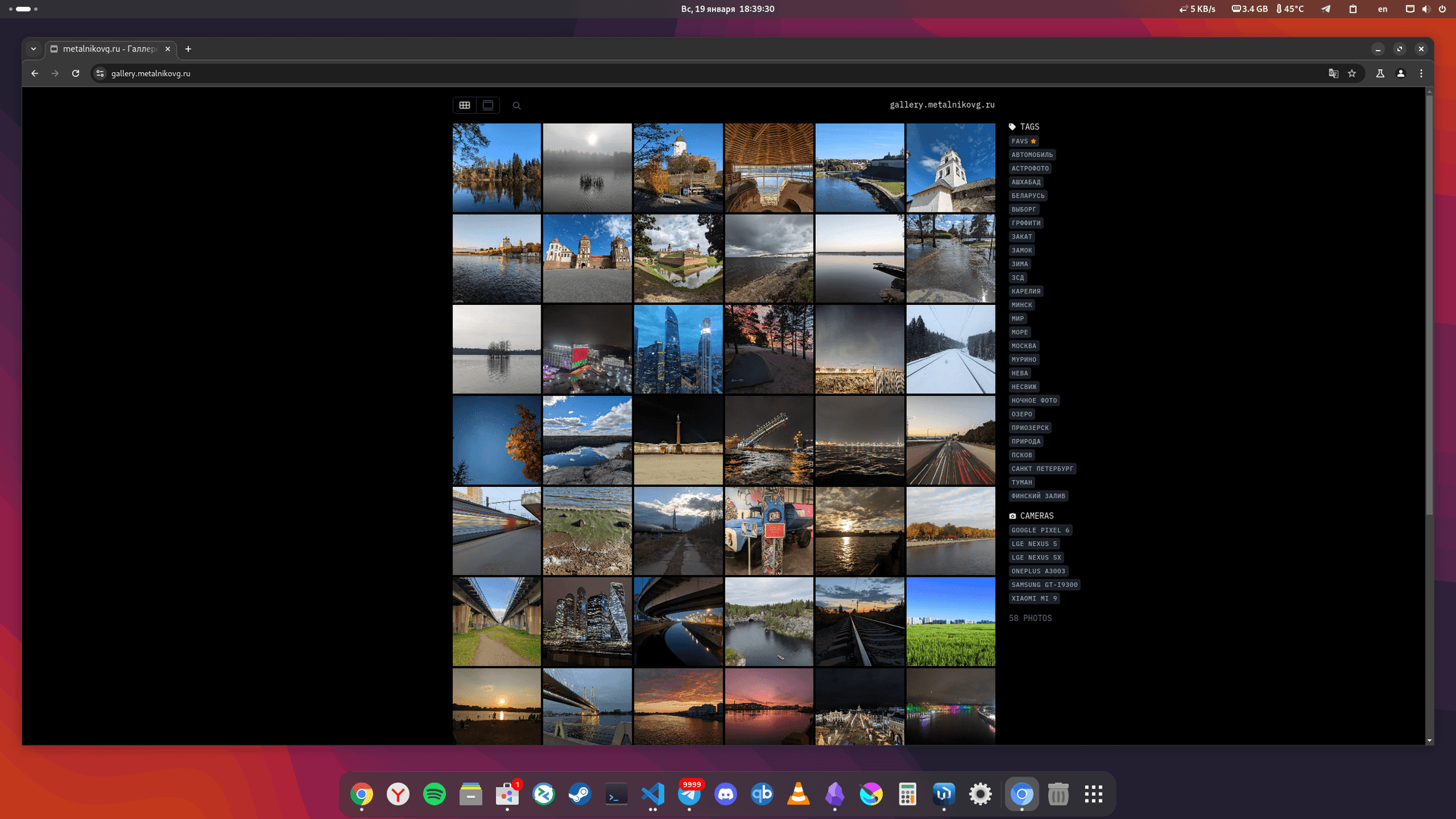The height and width of the screenshot is (819, 1456).
Task: Select the МОСКВА tag
Action: [1024, 346]
